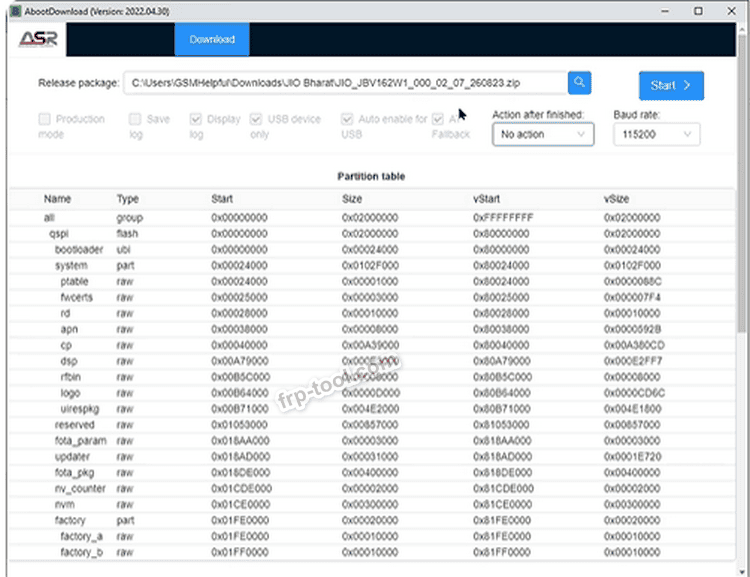Click the Size column header
This screenshot has height=577, width=750.
click(x=352, y=199)
